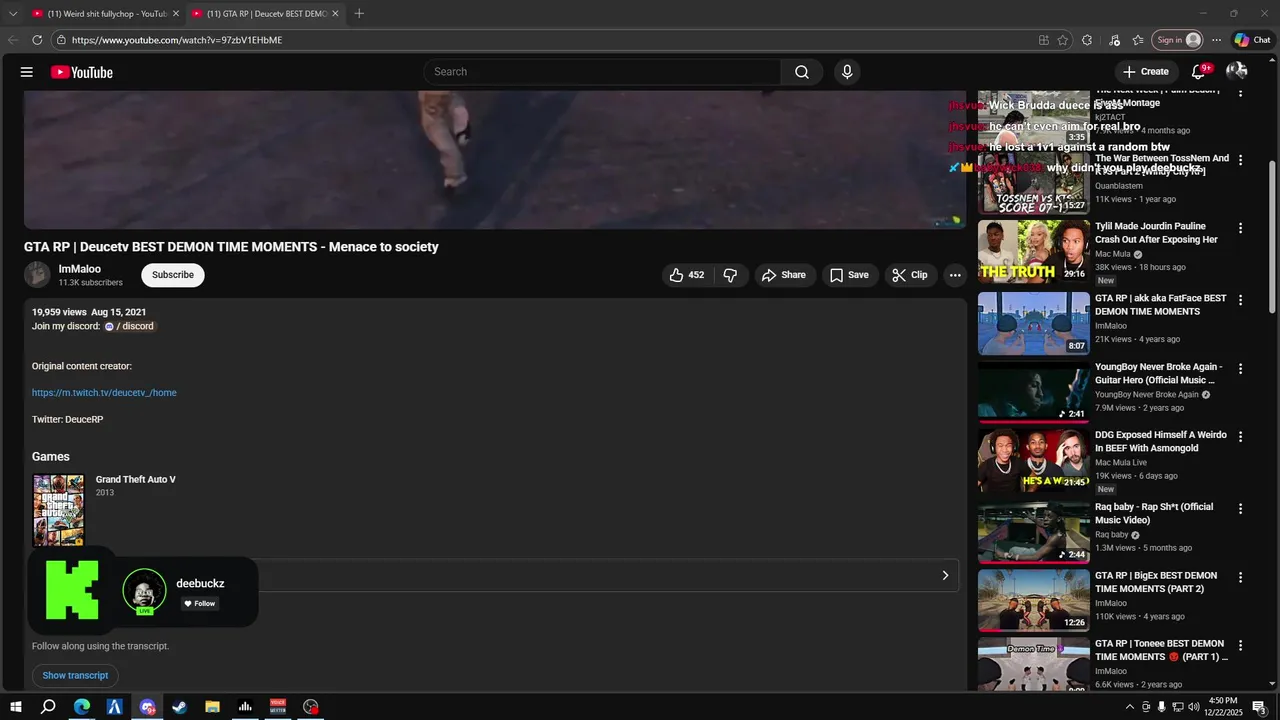Open options for Raq baby Rap Sh*t video
Viewport: 1280px width, 720px height.
click(1240, 509)
